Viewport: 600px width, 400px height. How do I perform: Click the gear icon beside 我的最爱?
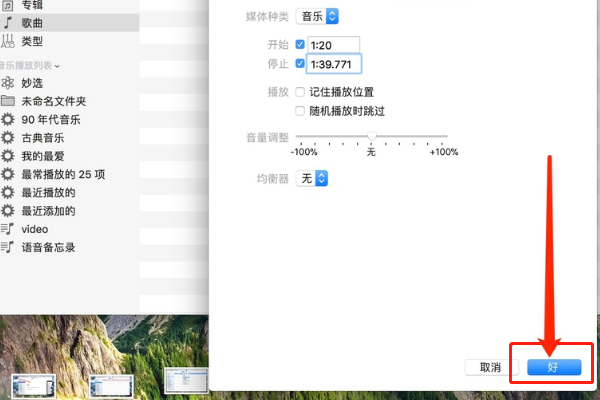[8, 156]
